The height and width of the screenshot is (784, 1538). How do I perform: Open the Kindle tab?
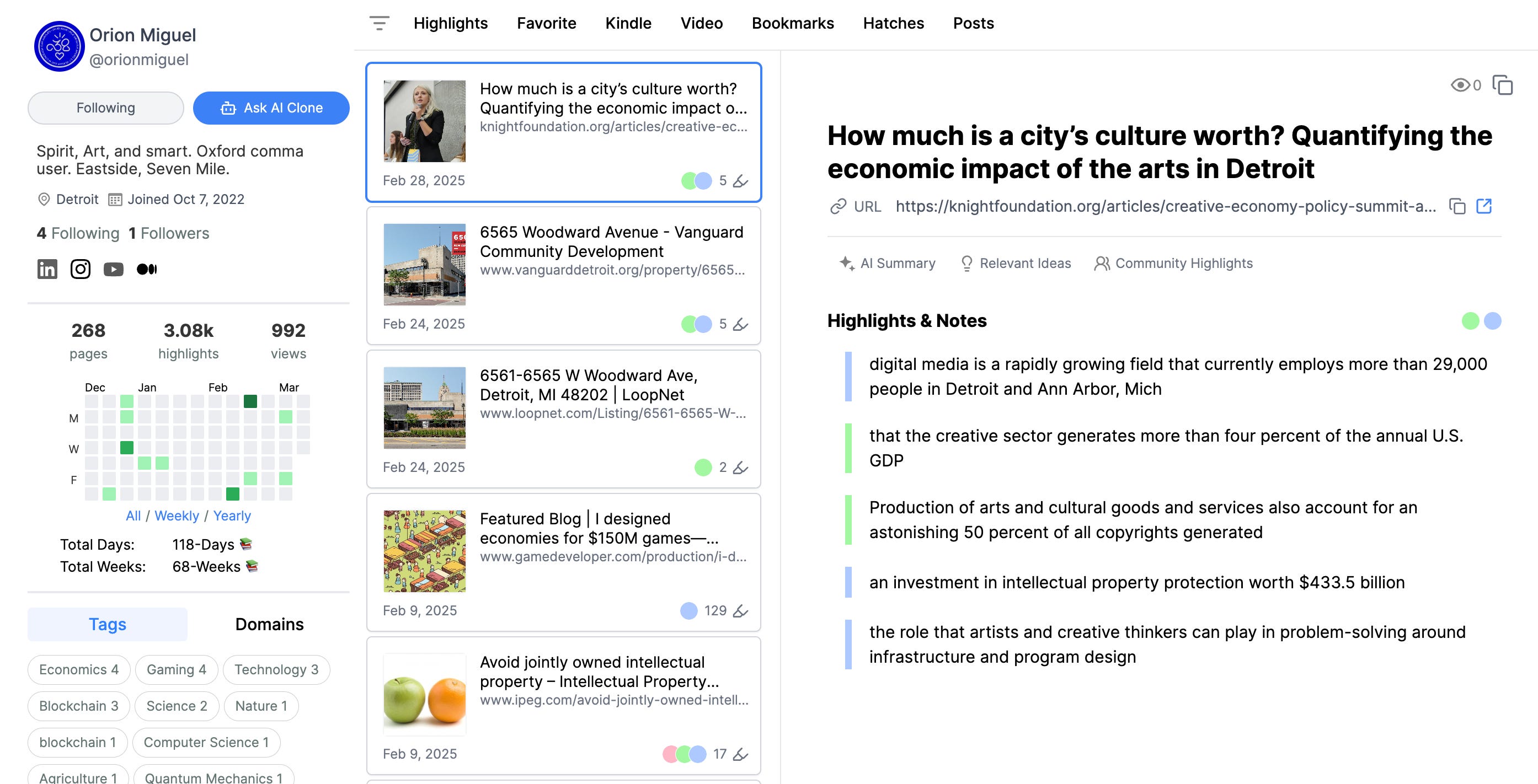pyautogui.click(x=628, y=23)
